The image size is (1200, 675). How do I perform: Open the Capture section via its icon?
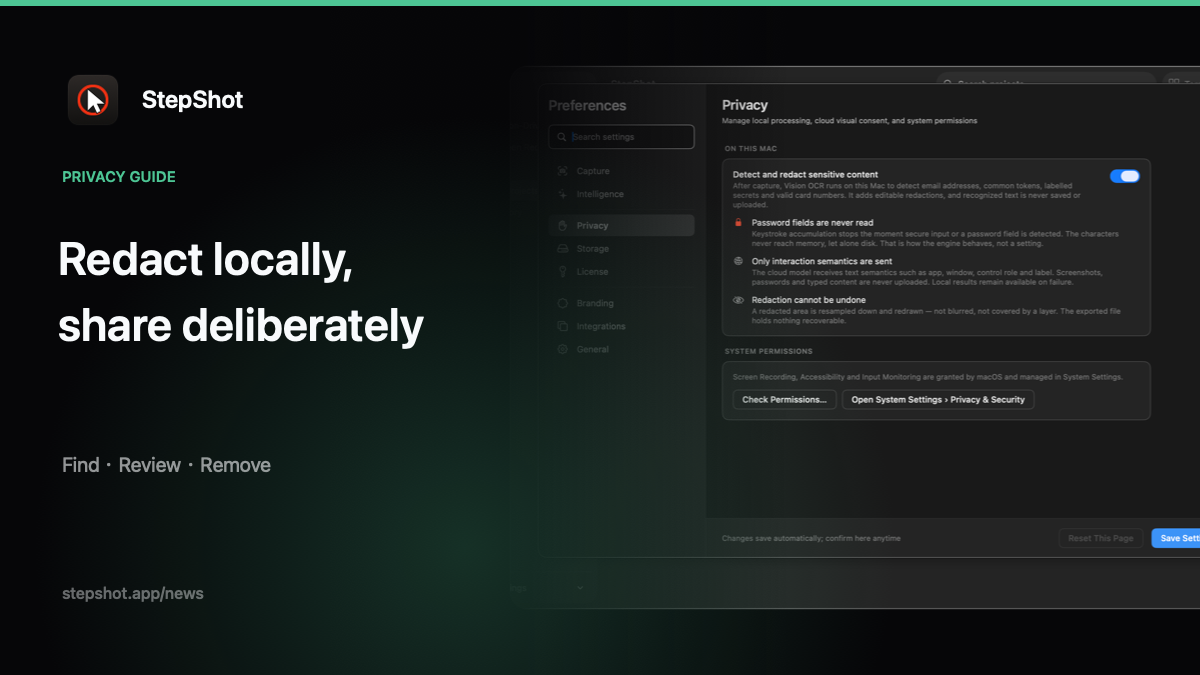coord(563,171)
